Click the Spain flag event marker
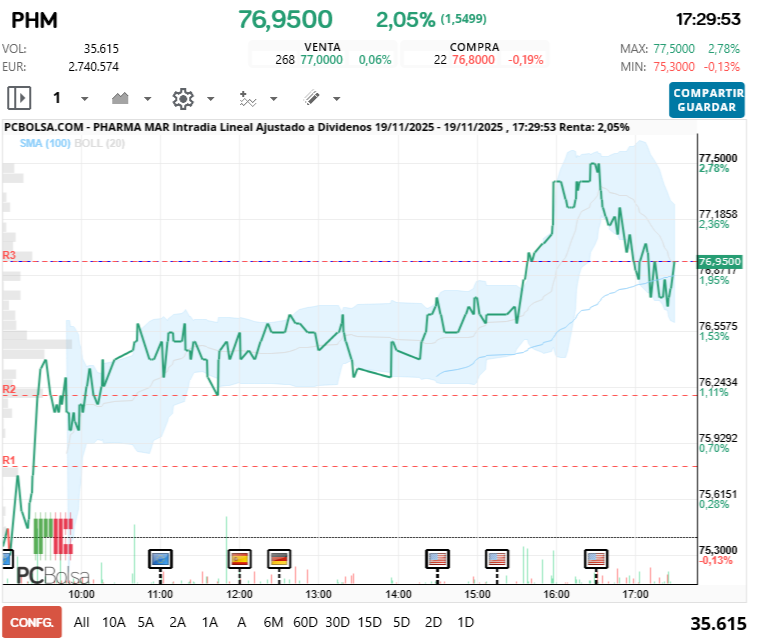The image size is (760, 643). pyautogui.click(x=239, y=558)
